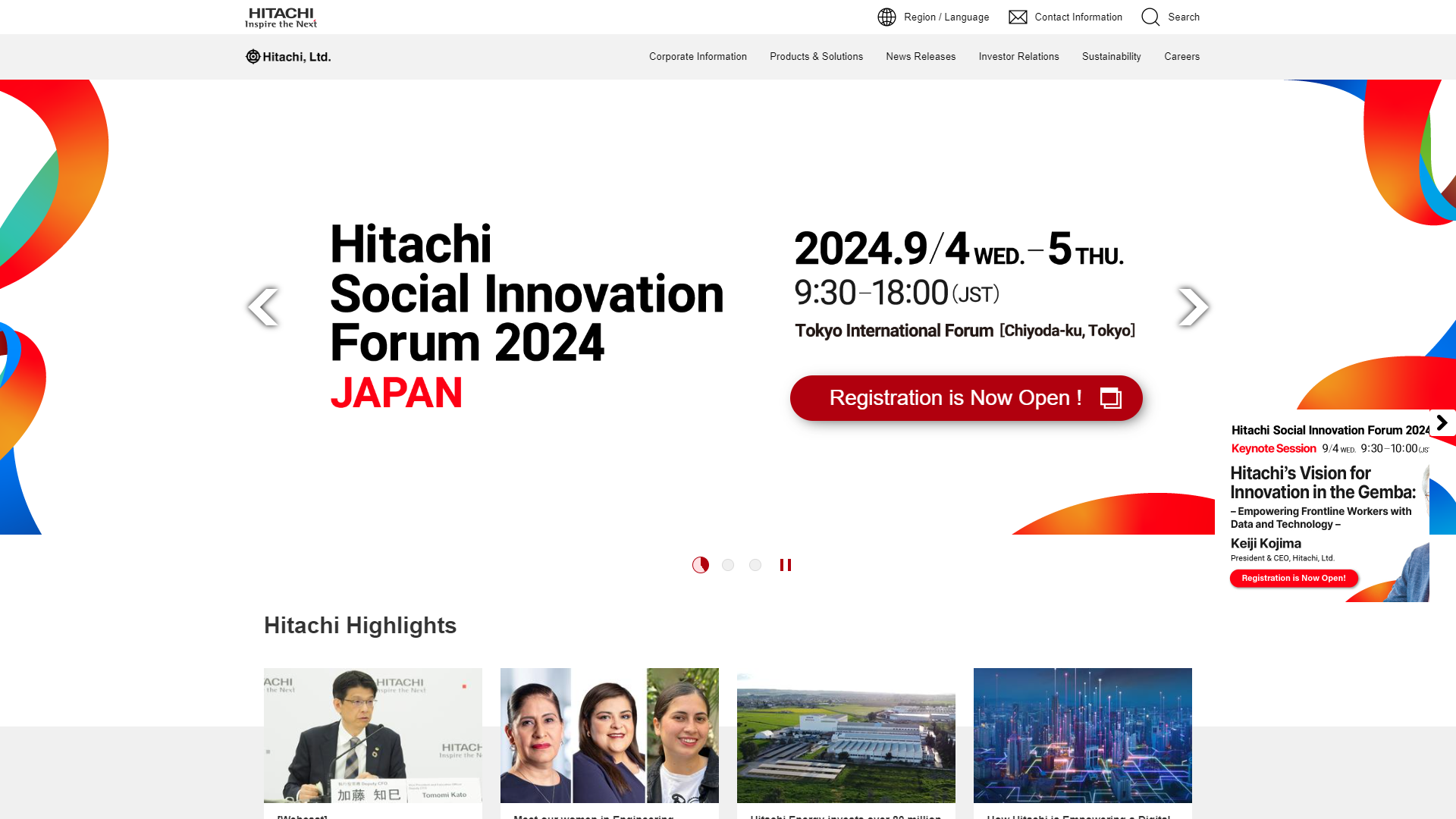
Task: Click the Registration is Now Open button
Action: 966,397
